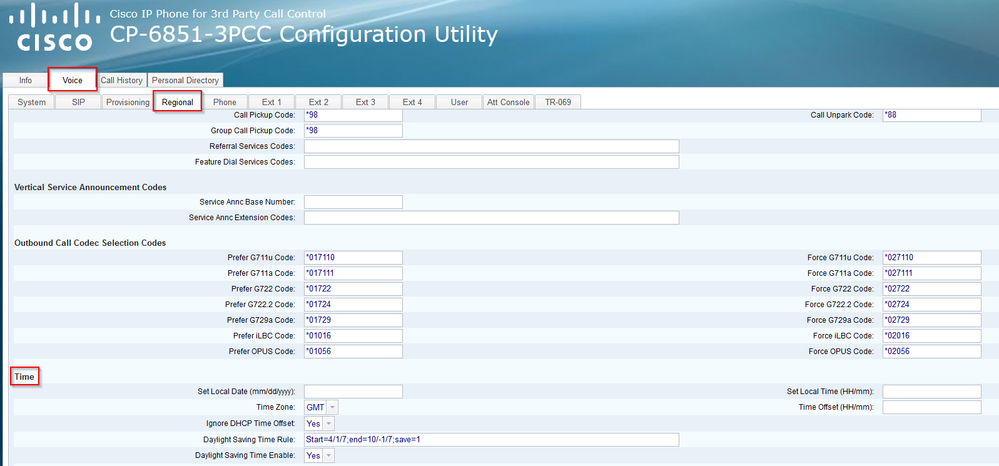
Task: Click the Force OPUS Code field
Action: (x=932, y=351)
